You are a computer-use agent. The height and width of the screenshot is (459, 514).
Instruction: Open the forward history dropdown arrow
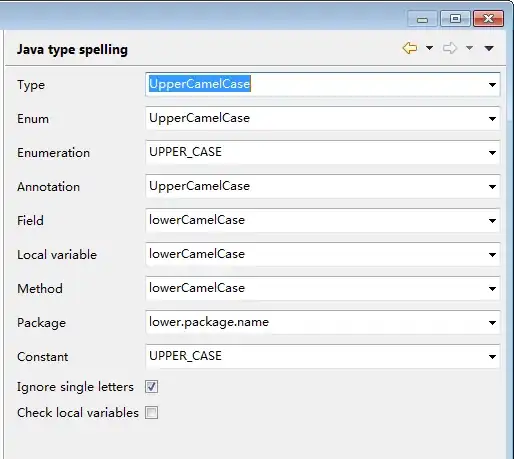point(469,48)
